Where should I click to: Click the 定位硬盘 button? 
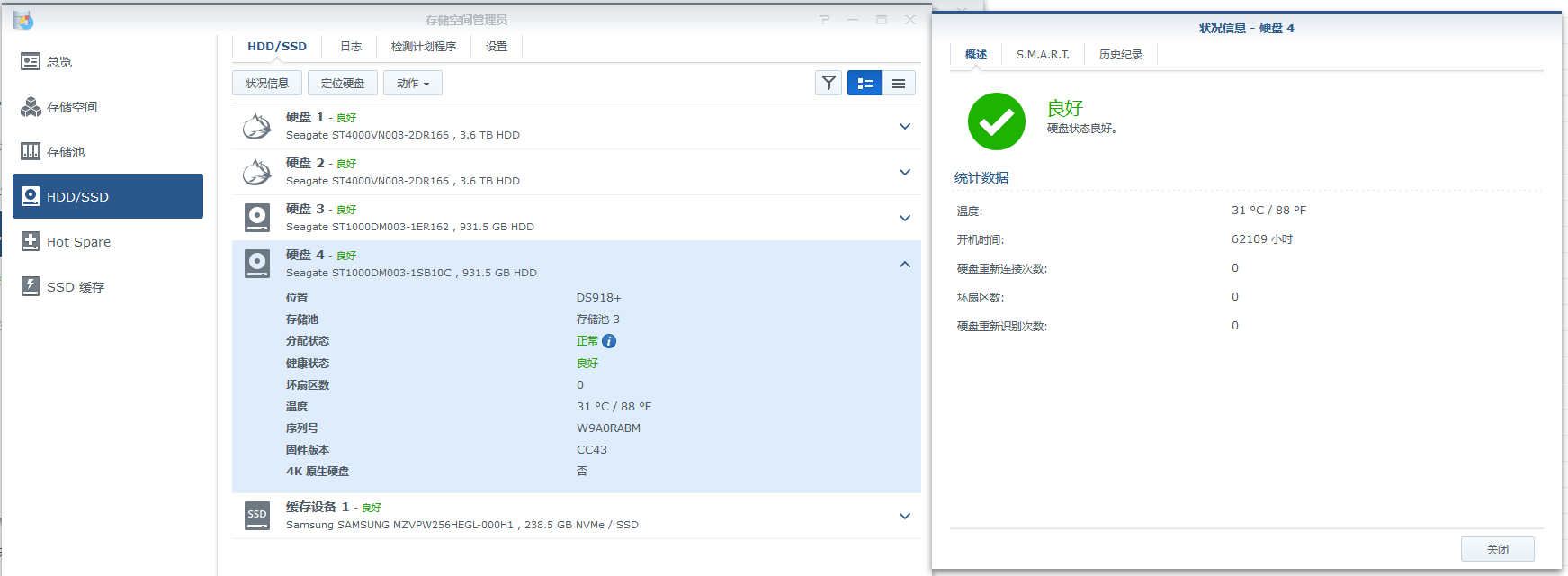[x=343, y=83]
